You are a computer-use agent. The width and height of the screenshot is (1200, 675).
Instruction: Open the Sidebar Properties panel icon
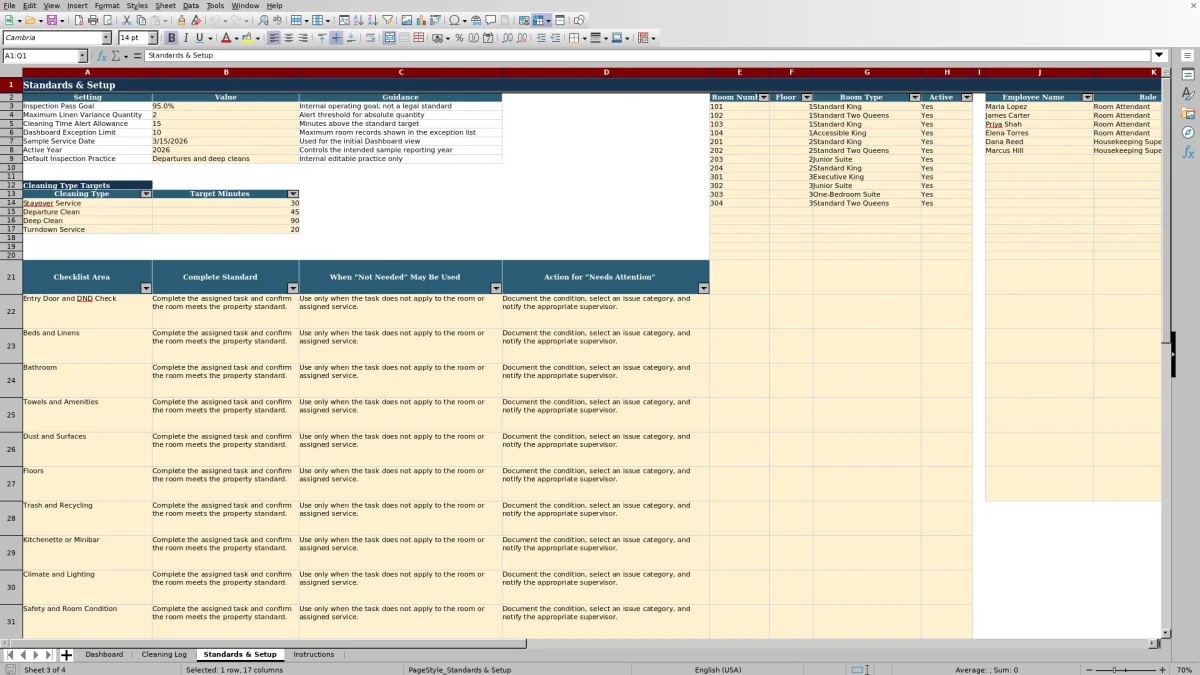point(1188,75)
